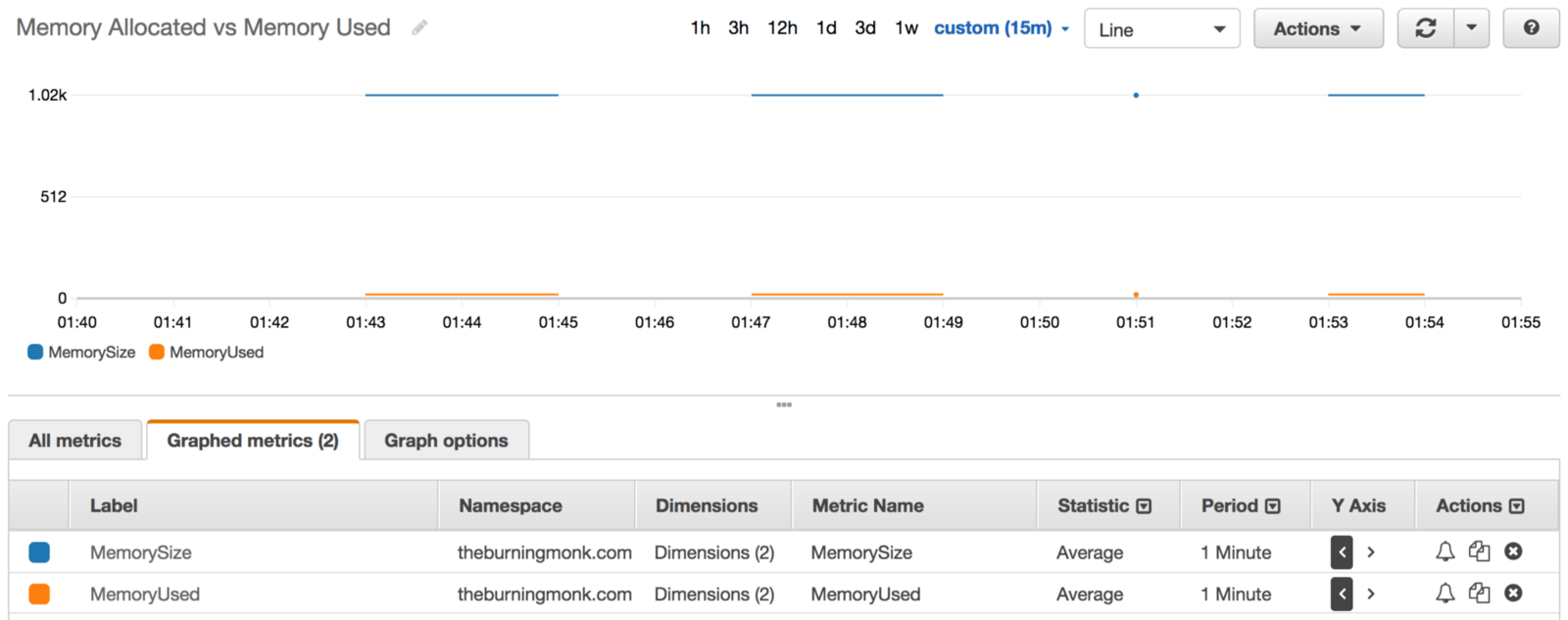Click the pencil edit title icon

pyautogui.click(x=419, y=27)
